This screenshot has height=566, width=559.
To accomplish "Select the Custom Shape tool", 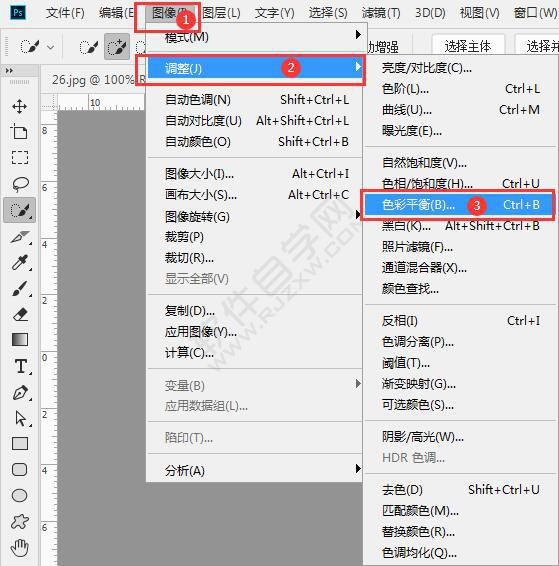I will (19, 522).
